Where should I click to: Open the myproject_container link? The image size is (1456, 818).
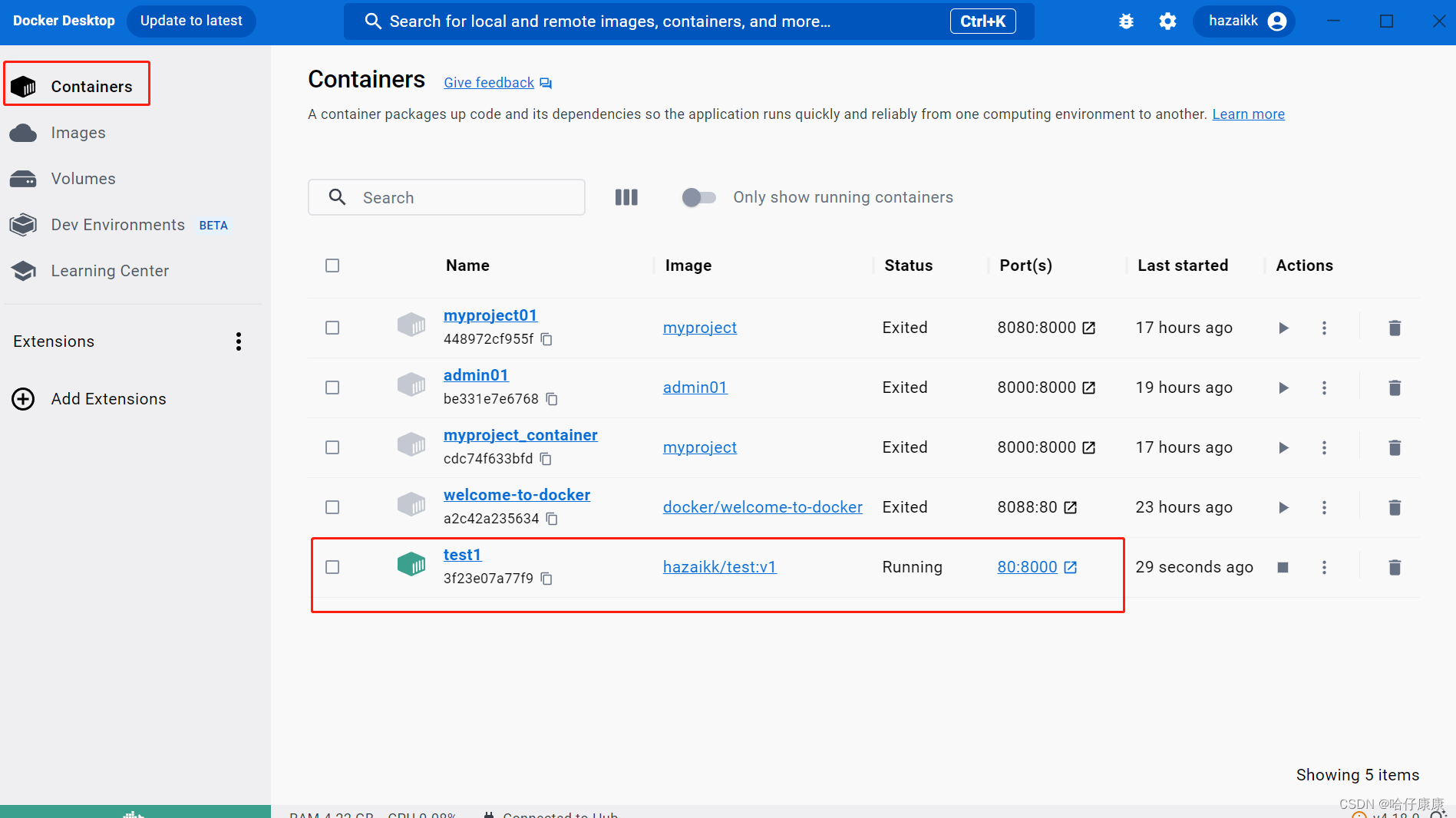click(x=520, y=435)
